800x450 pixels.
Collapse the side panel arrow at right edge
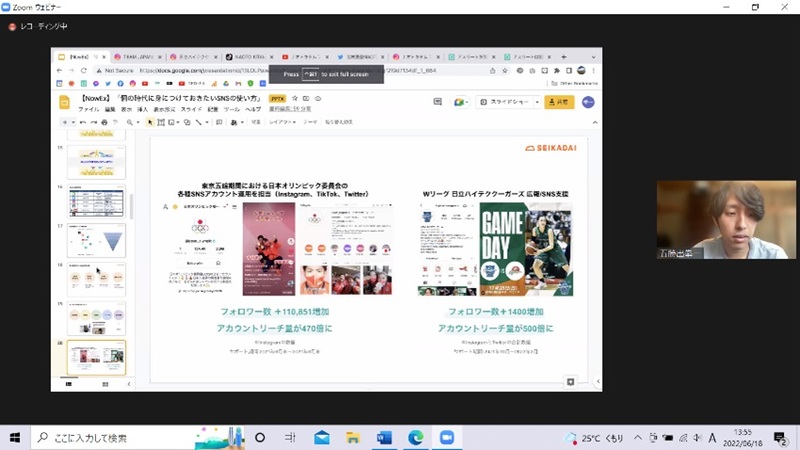598,381
